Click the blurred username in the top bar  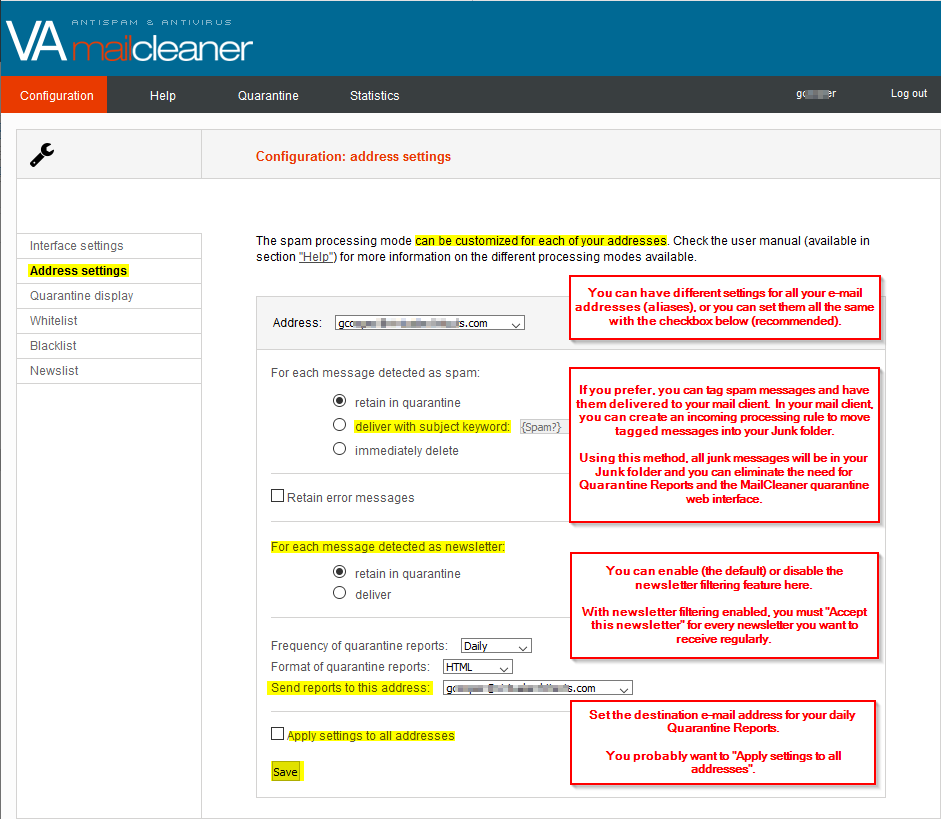coord(816,94)
